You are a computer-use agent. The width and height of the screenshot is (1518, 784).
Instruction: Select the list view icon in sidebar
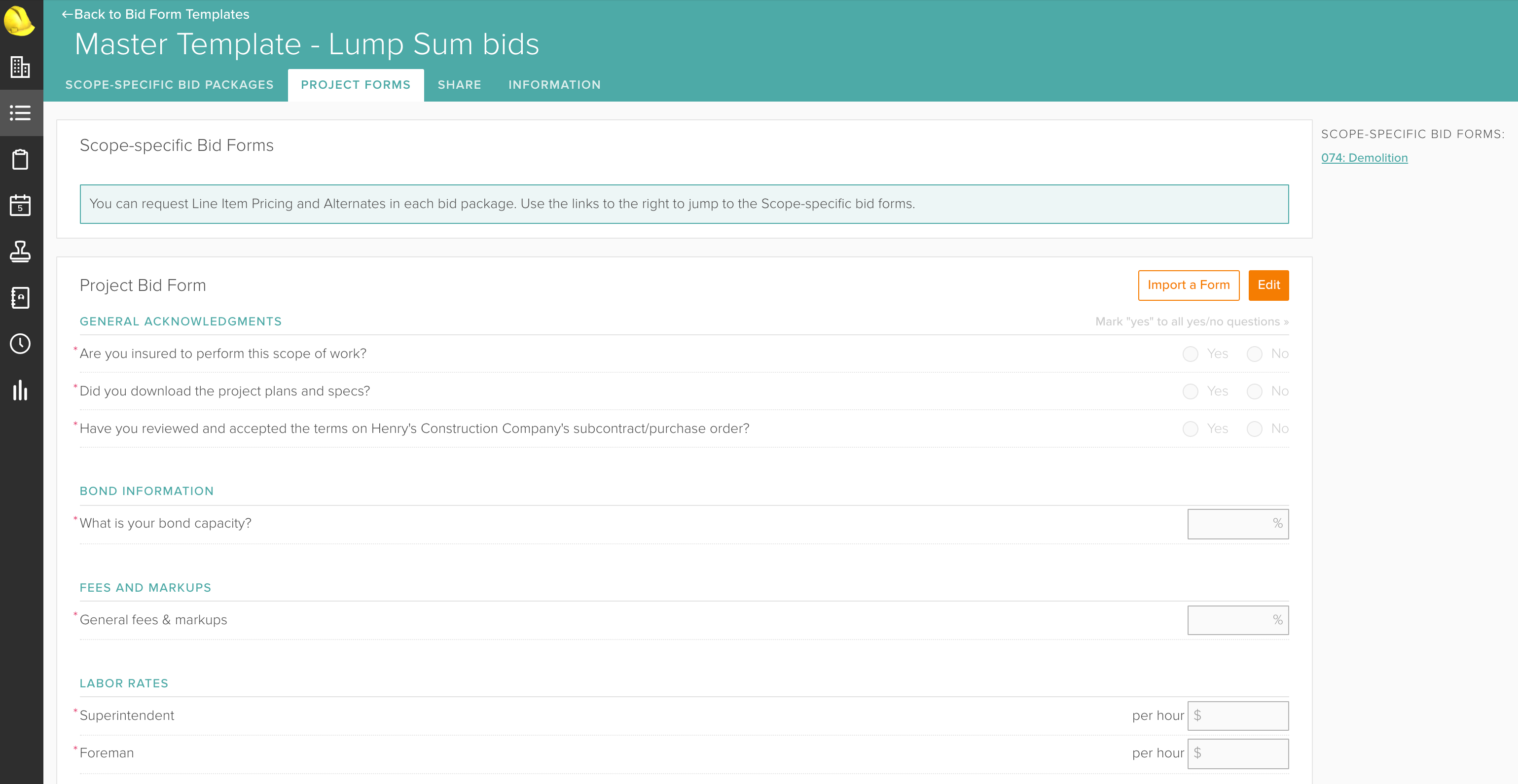point(21,112)
